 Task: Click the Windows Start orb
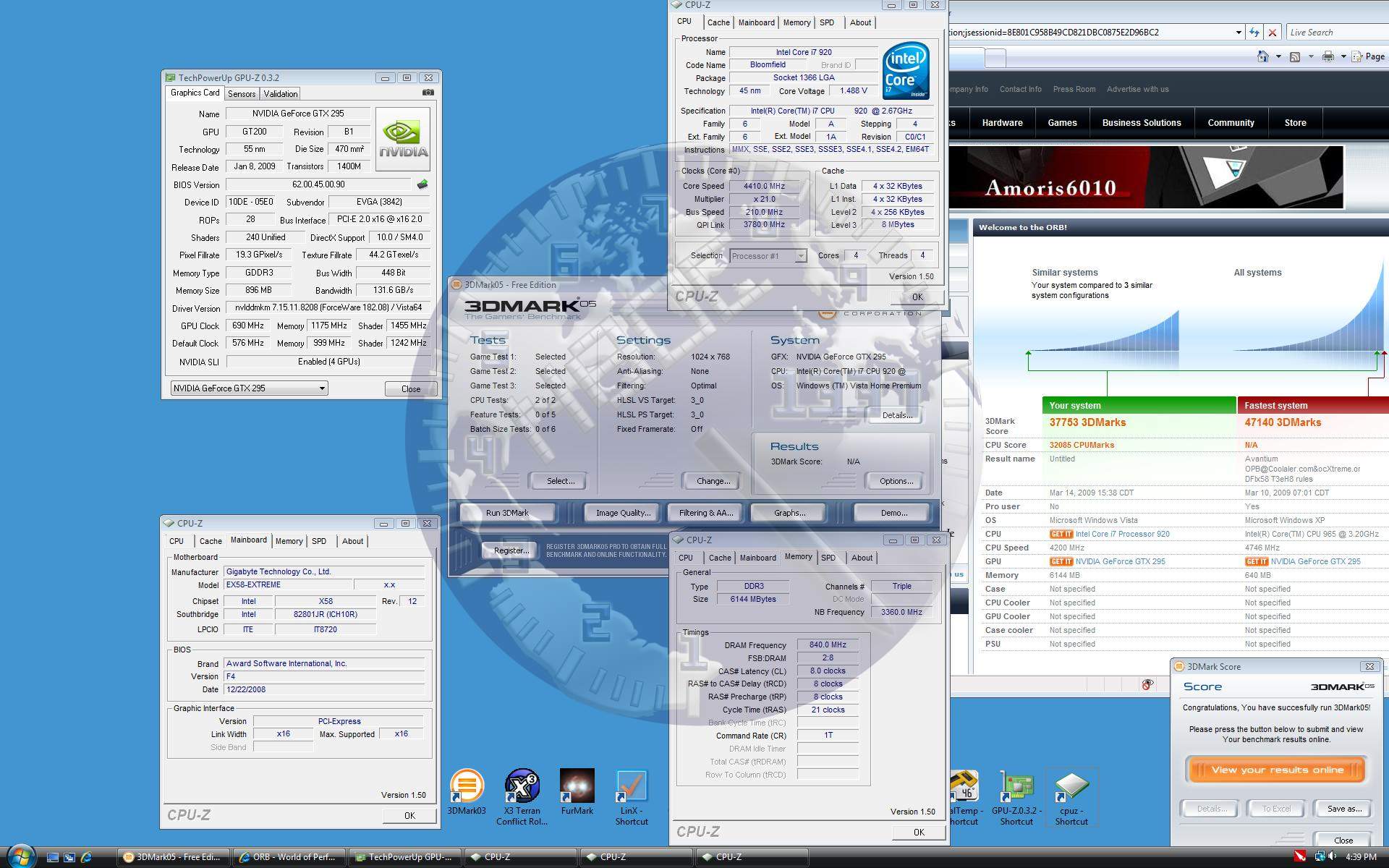click(20, 856)
